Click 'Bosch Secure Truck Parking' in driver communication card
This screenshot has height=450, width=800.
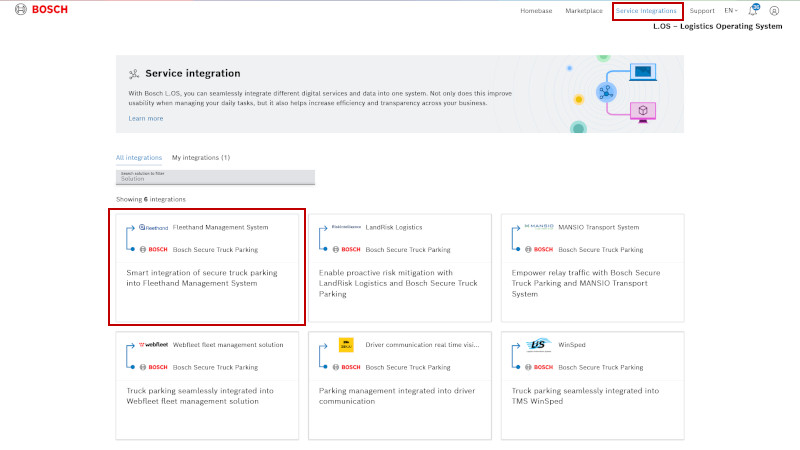(x=408, y=367)
